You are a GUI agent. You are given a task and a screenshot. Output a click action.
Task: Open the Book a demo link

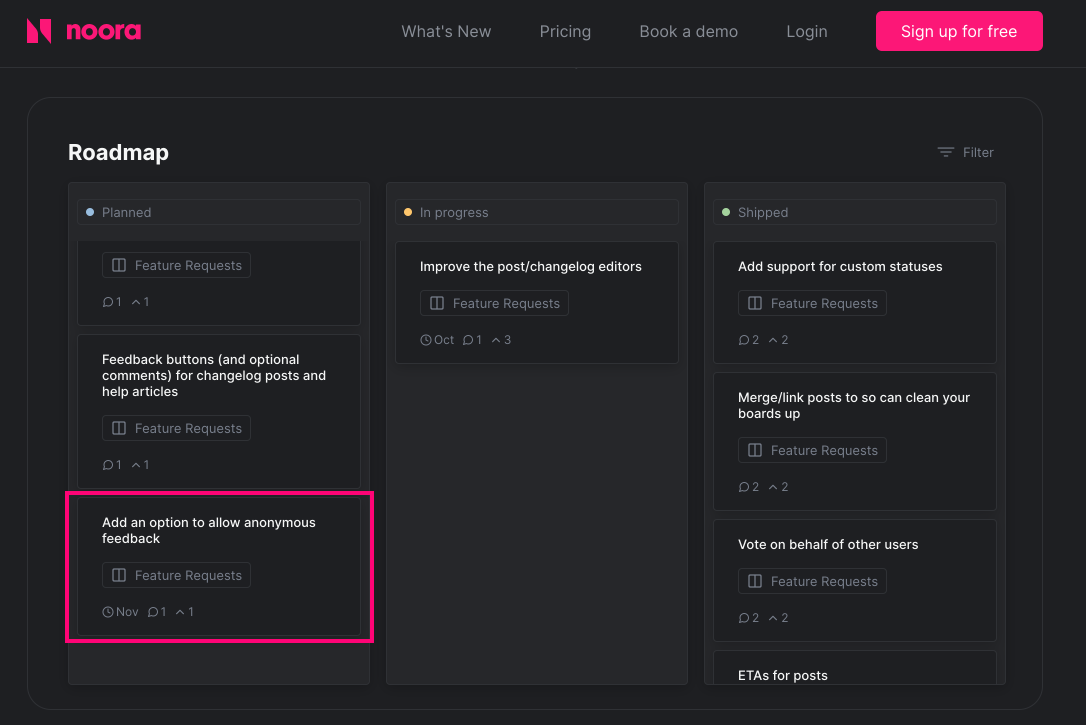[x=688, y=31]
